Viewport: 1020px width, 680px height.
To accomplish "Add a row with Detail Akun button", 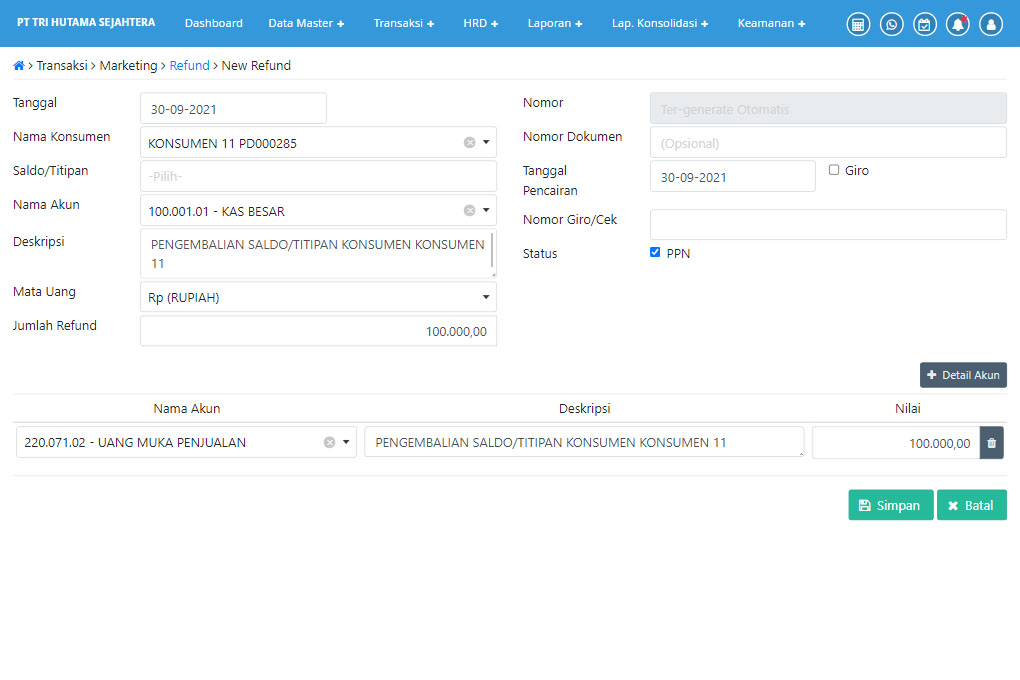I will (963, 375).
